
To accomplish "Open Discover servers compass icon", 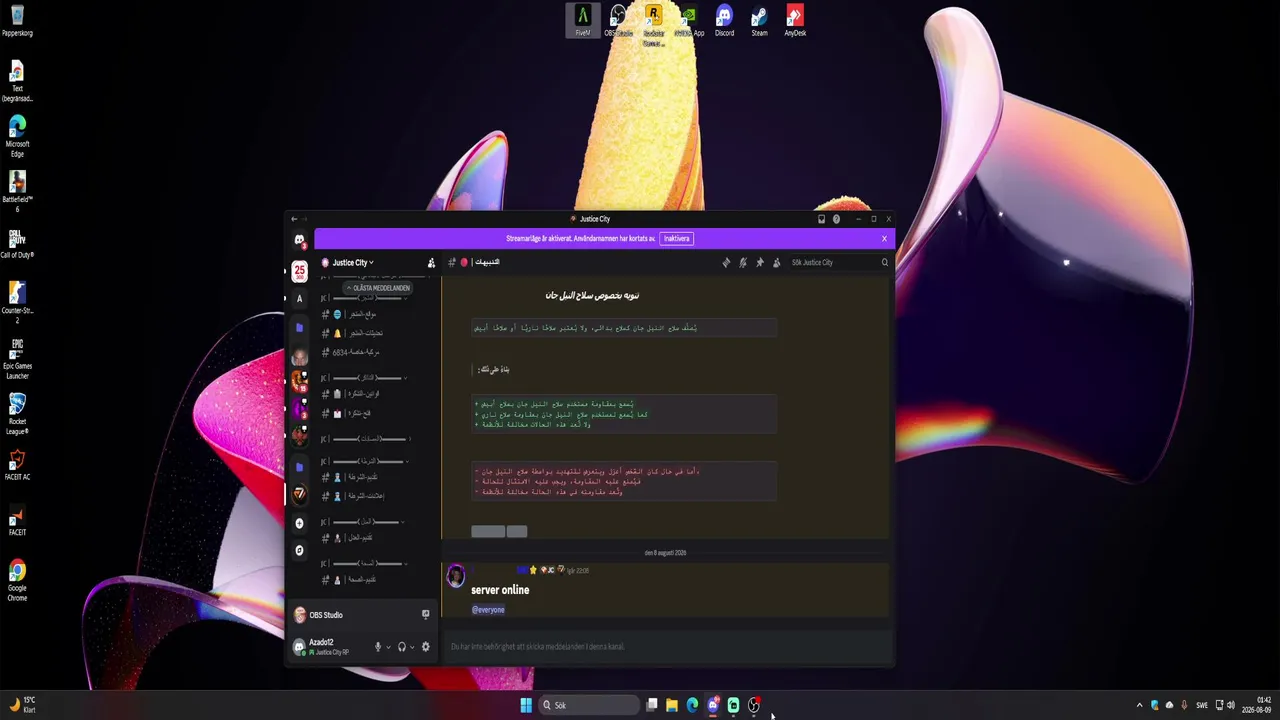I will click(299, 550).
